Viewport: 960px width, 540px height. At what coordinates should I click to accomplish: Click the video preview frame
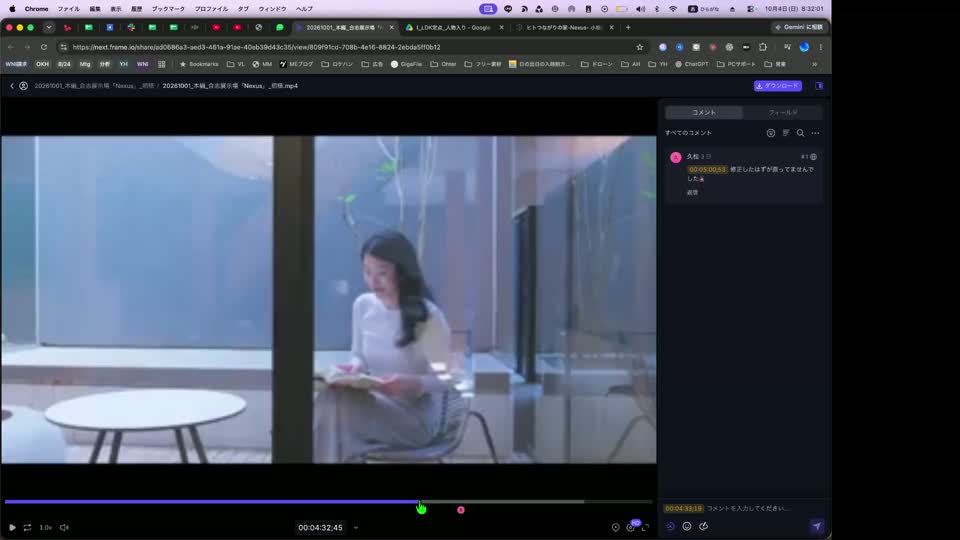click(x=329, y=299)
